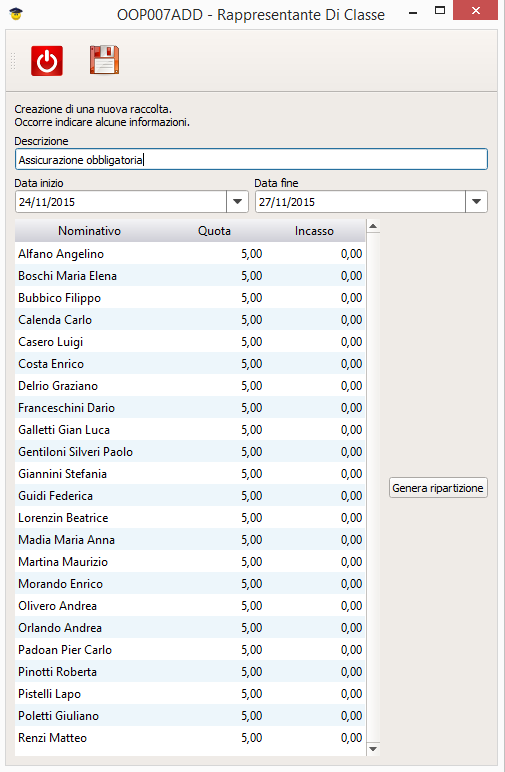Click the Genera ripartizione button
The image size is (505, 772).
pos(438,488)
